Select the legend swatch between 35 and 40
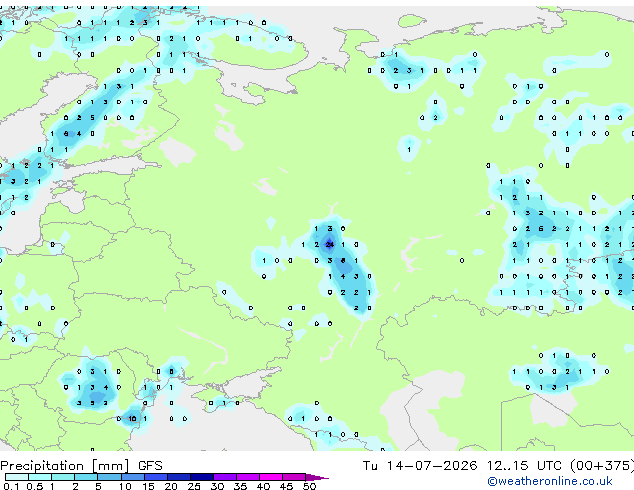634x490 pixels. (x=248, y=477)
